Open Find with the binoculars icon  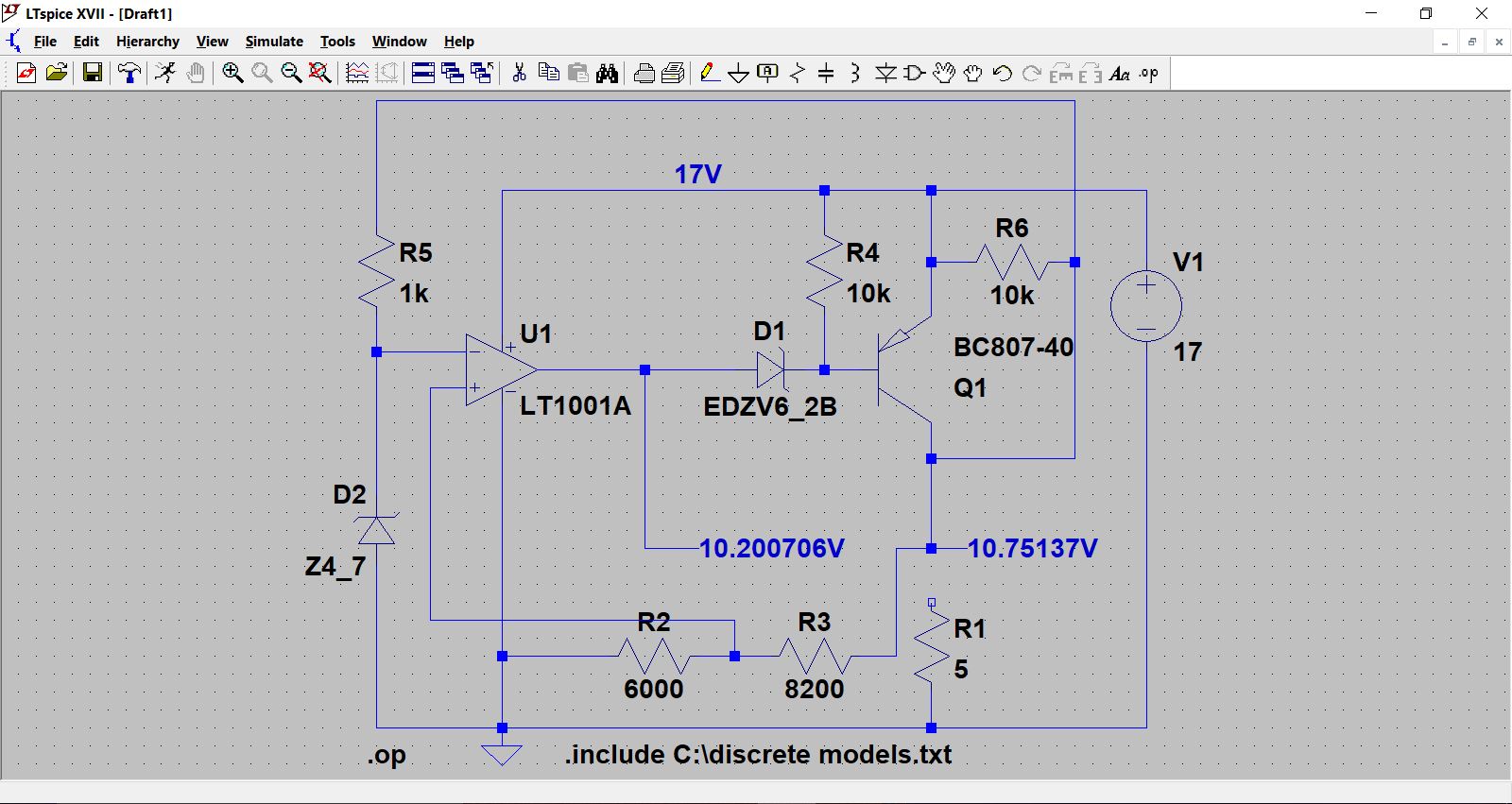[x=607, y=73]
